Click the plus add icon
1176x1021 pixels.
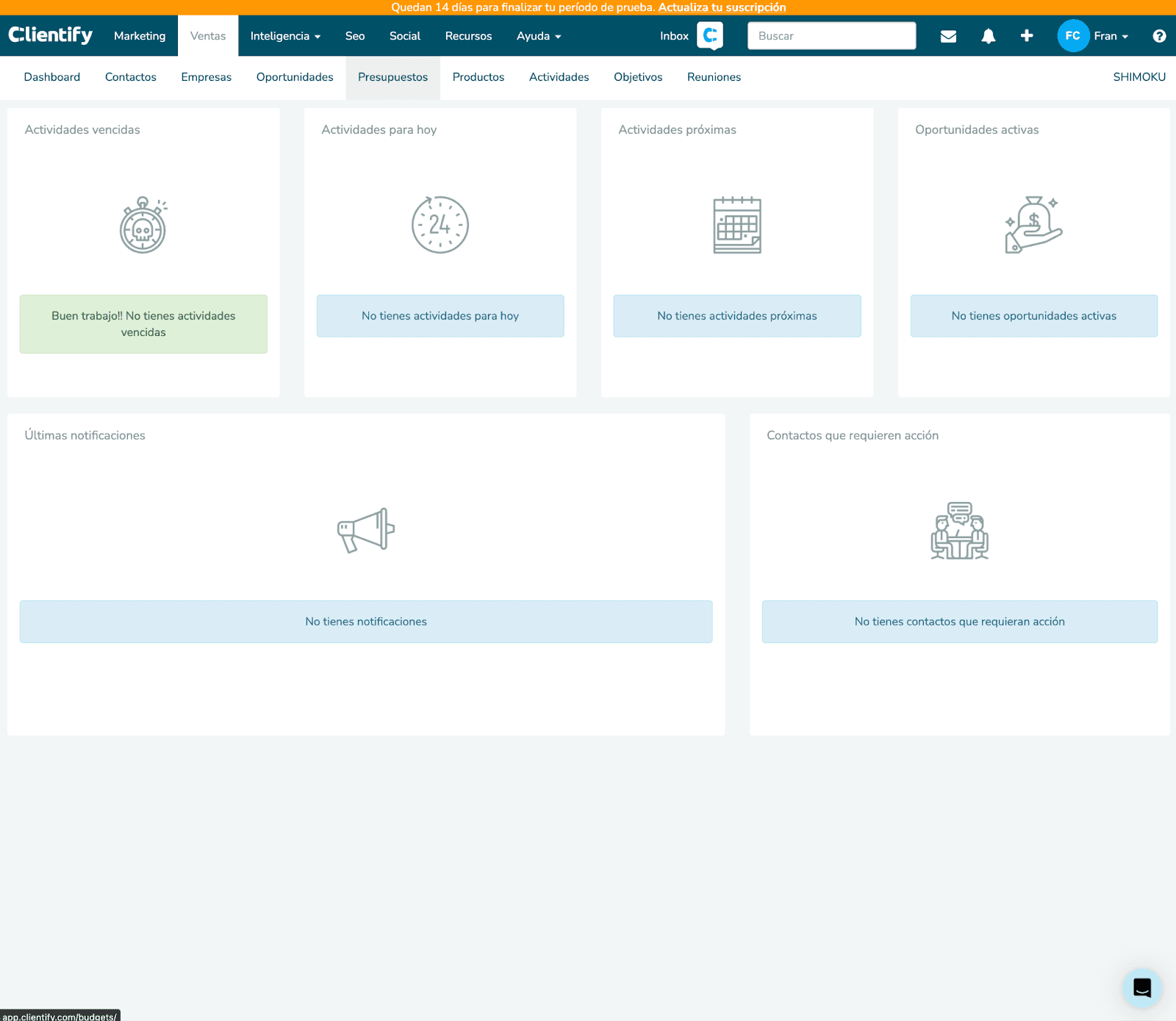coord(1027,35)
